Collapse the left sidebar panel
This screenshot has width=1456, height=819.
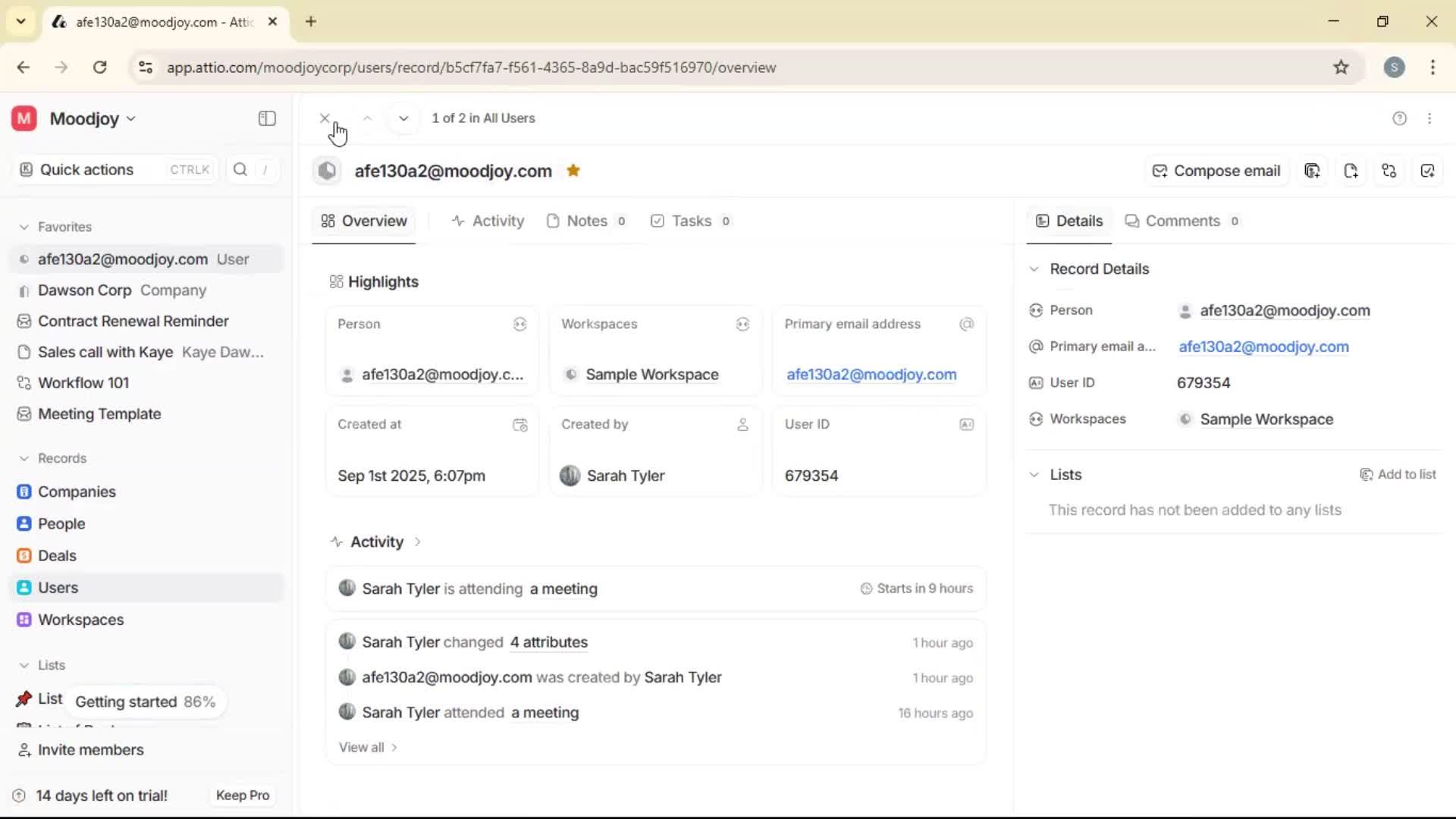point(266,118)
